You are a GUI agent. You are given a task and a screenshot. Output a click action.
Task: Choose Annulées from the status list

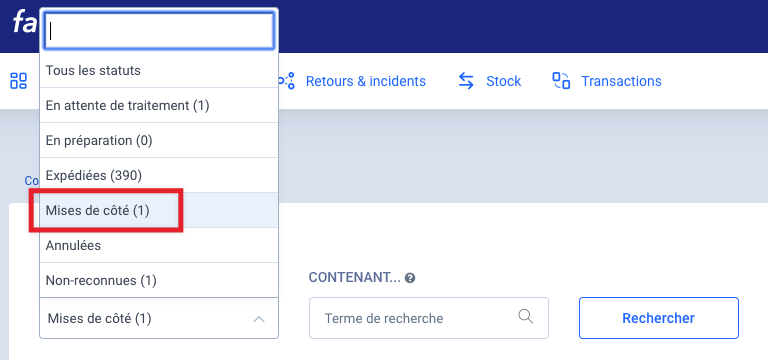[x=159, y=245]
